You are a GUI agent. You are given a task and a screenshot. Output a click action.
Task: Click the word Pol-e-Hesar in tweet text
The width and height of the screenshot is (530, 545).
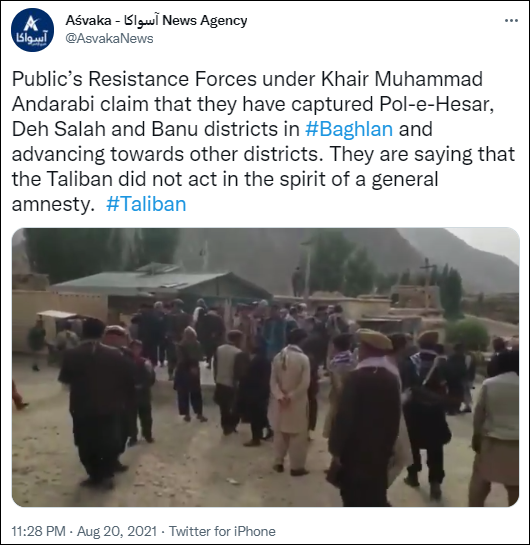(437, 104)
